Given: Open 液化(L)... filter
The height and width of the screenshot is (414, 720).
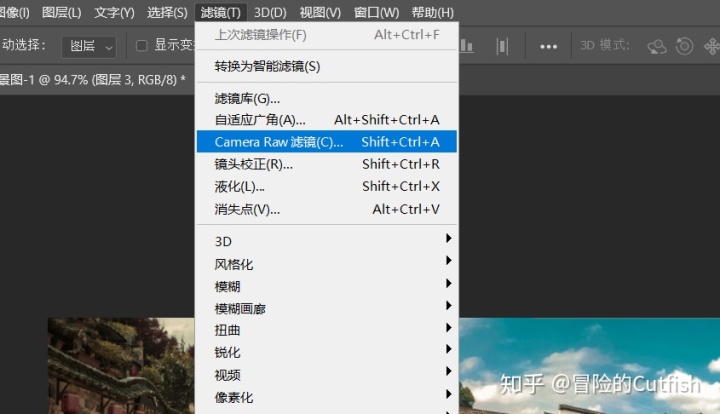Looking at the screenshot, I should (326, 186).
